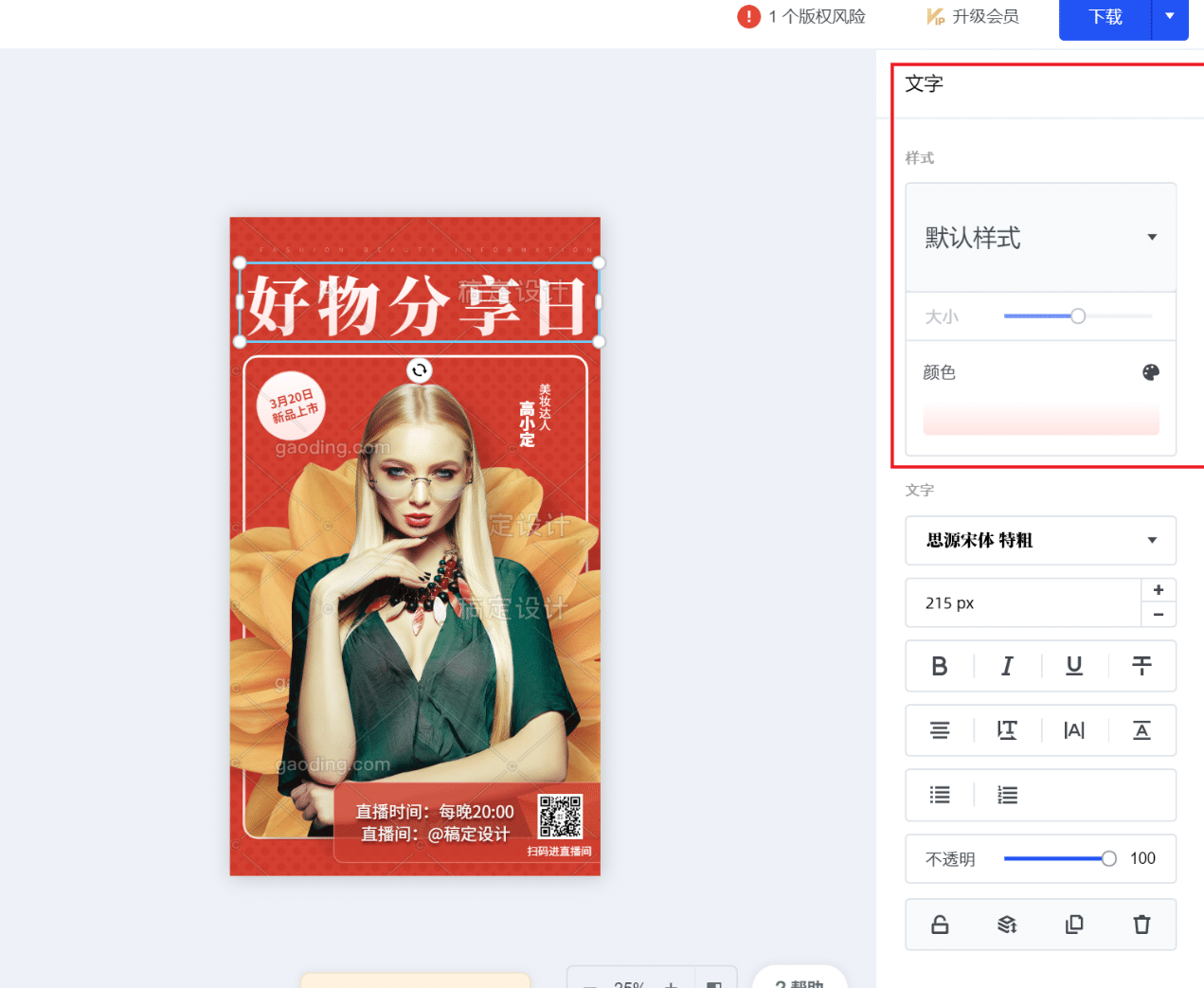
Task: Click the copyright risk warning icon
Action: tap(748, 16)
